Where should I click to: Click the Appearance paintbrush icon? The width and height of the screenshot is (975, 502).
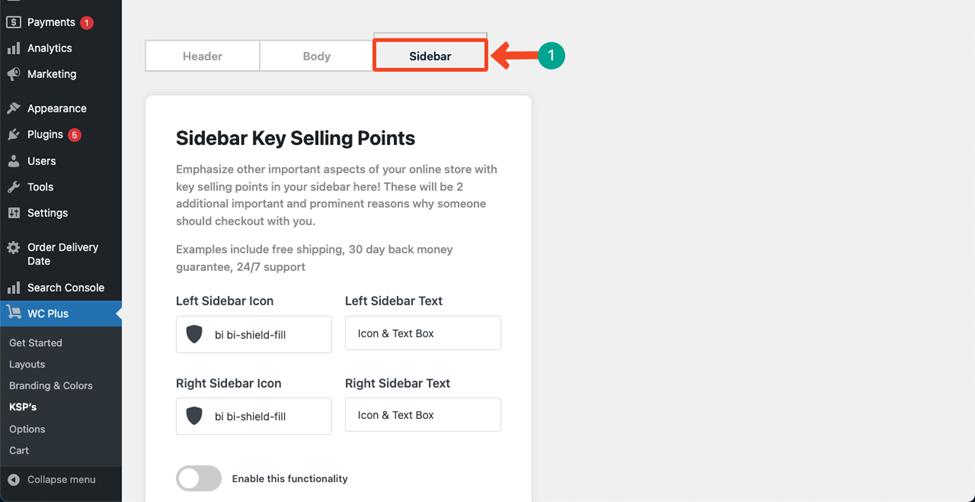[13, 108]
